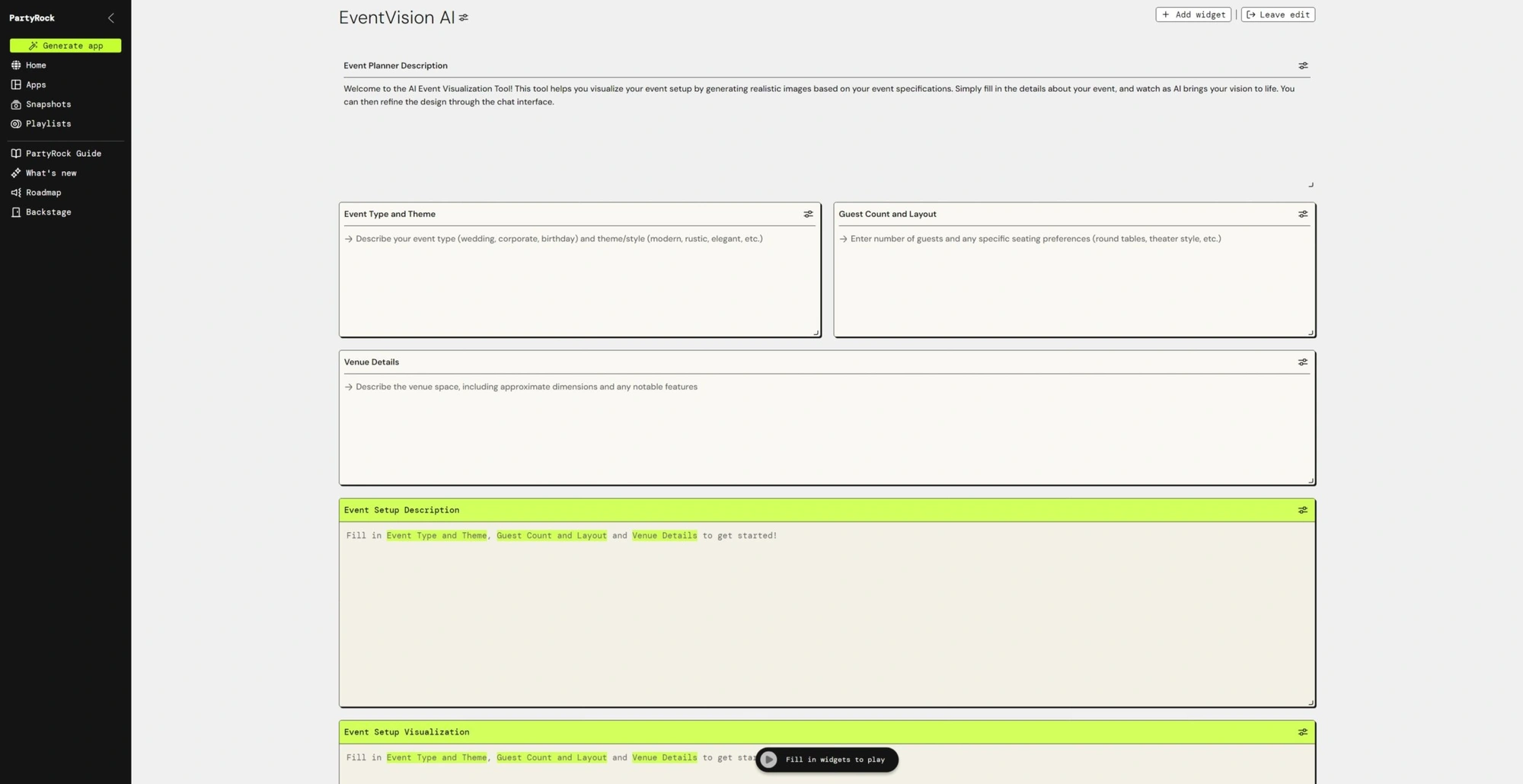Click the Roadmap megaphone icon
The image size is (1523, 784).
coord(16,193)
